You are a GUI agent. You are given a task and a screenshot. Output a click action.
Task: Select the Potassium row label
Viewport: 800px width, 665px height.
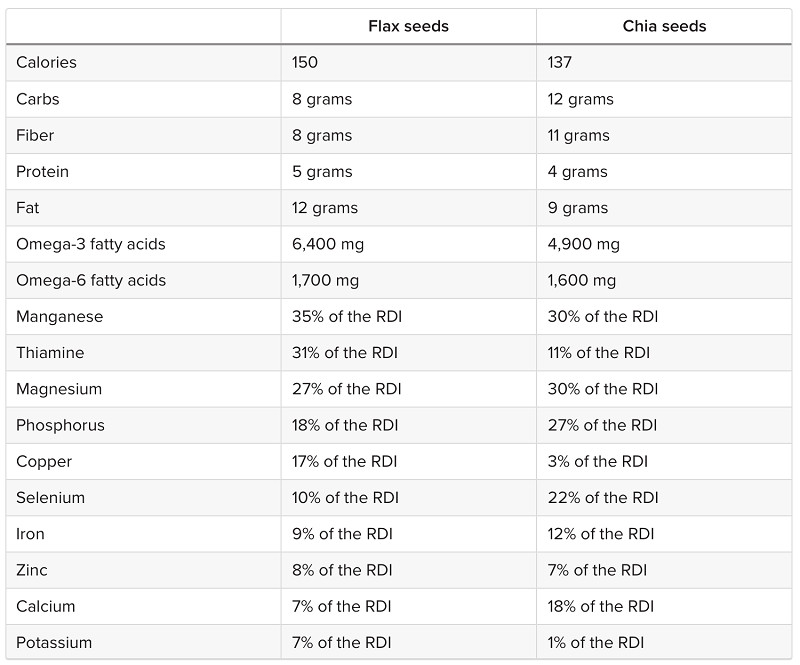pyautogui.click(x=54, y=642)
